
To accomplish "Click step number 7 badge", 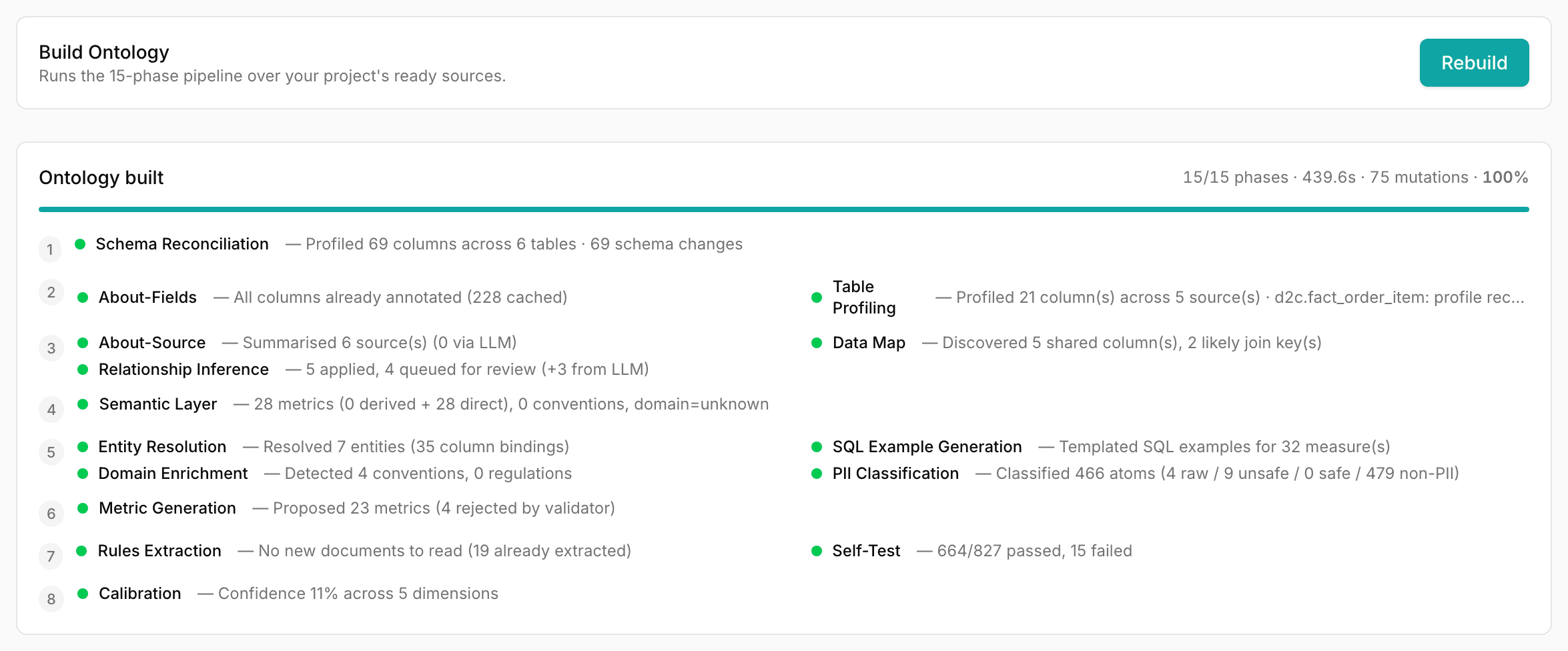I will tap(51, 556).
